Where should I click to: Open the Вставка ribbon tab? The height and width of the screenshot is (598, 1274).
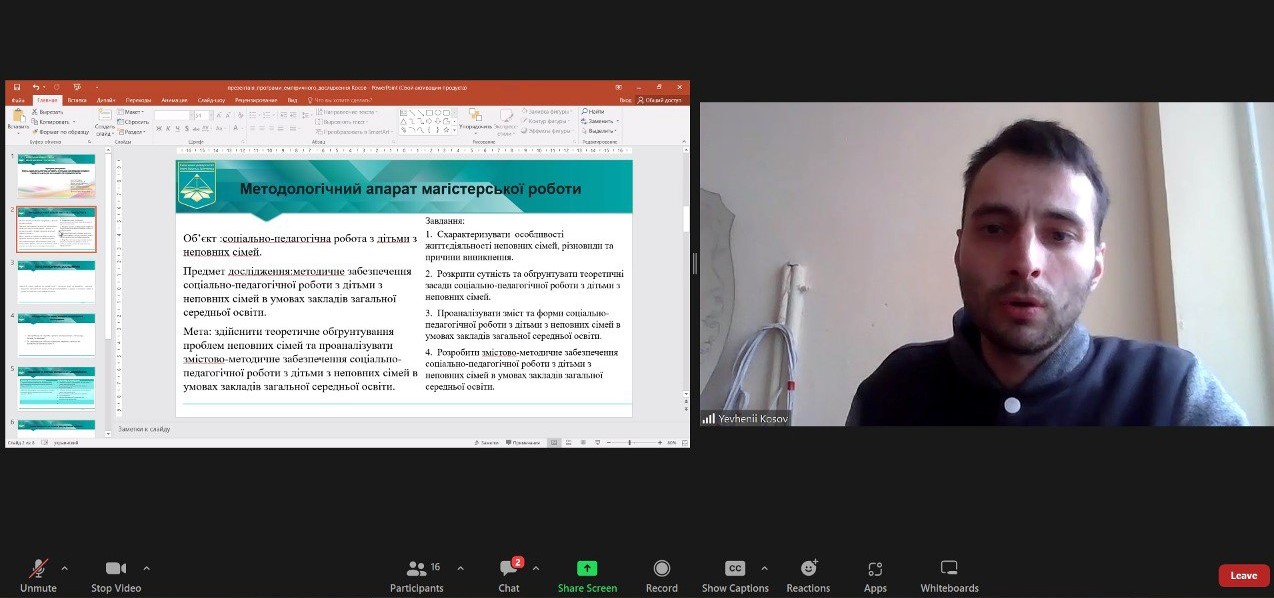click(76, 100)
